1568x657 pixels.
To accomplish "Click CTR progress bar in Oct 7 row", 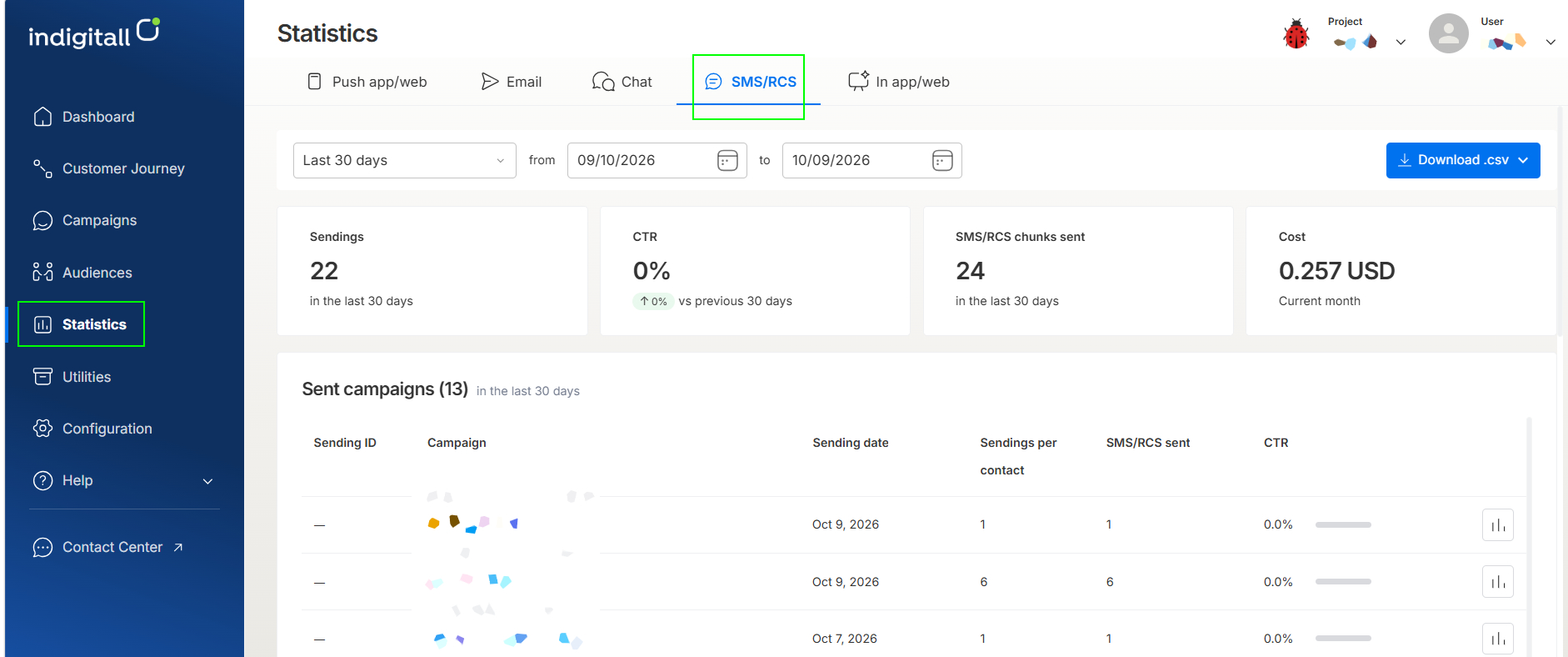I will [1343, 638].
